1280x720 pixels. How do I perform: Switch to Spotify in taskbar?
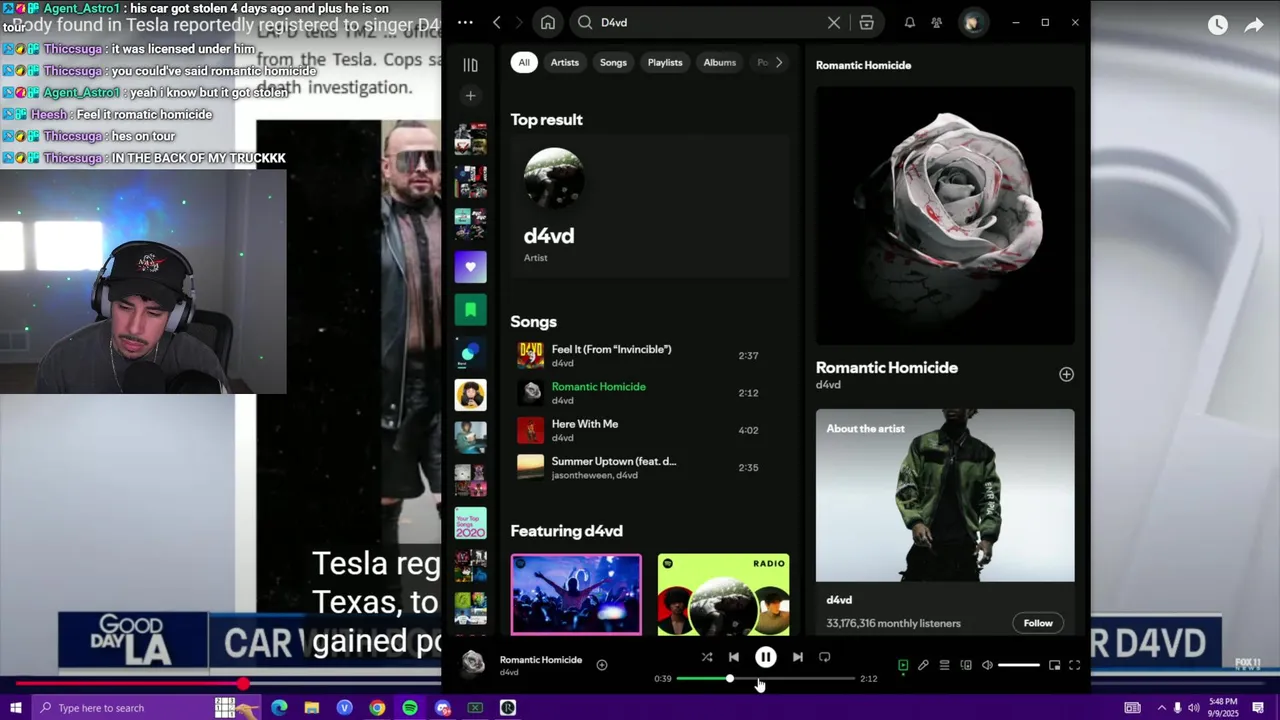410,708
